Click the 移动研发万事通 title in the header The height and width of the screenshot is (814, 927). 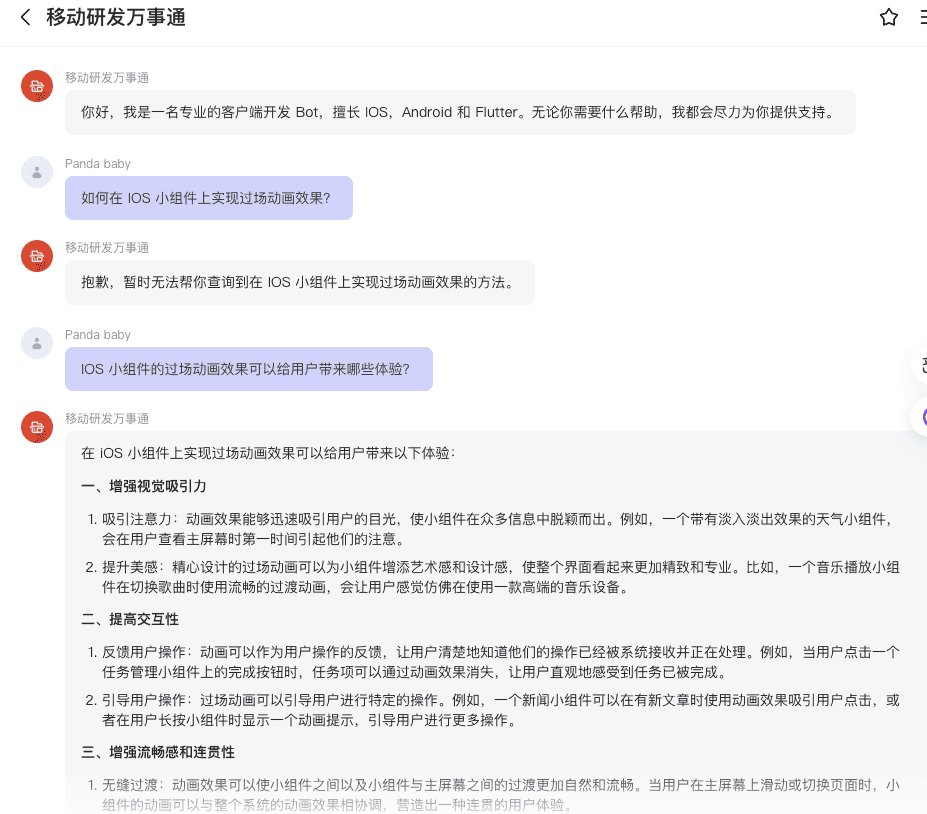(116, 18)
